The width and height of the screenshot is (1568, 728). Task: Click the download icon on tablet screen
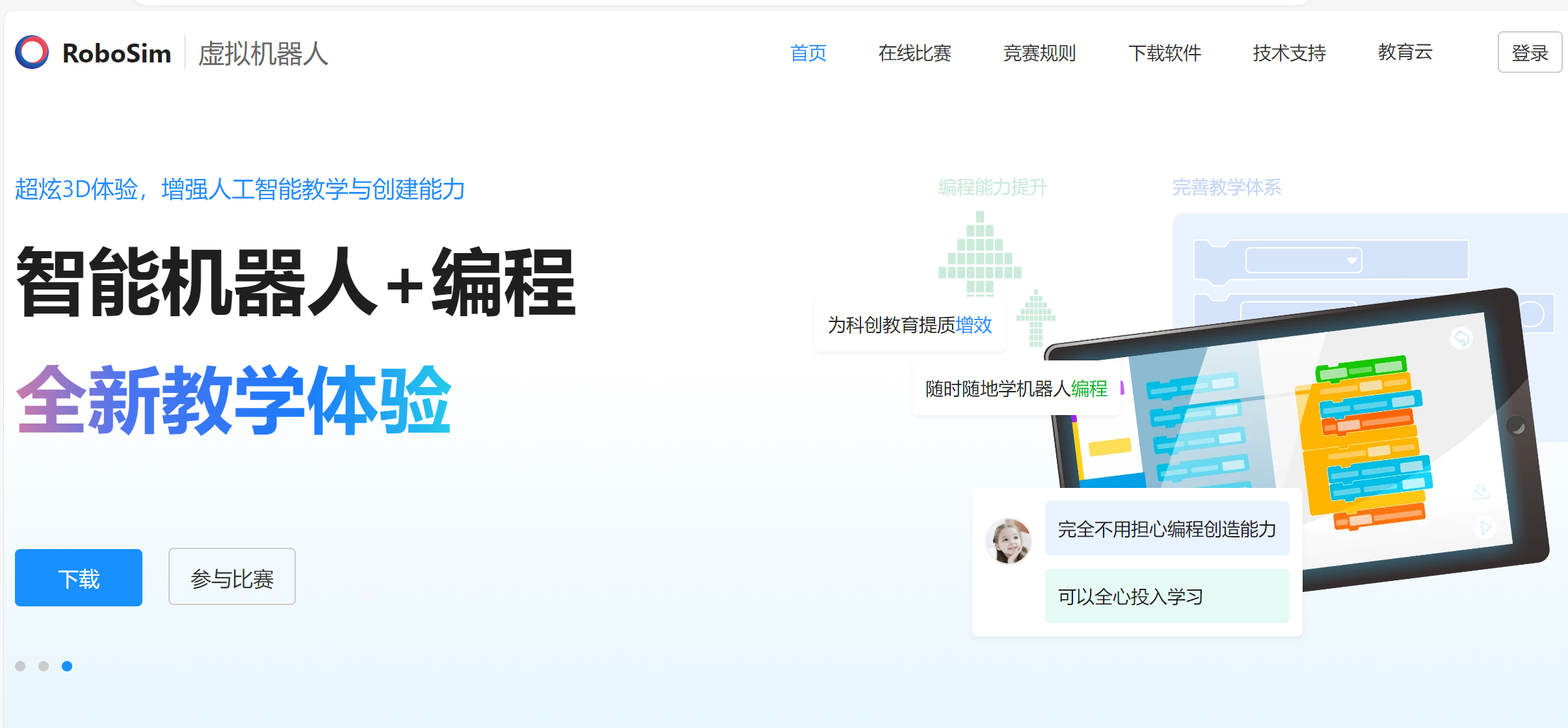(1480, 492)
